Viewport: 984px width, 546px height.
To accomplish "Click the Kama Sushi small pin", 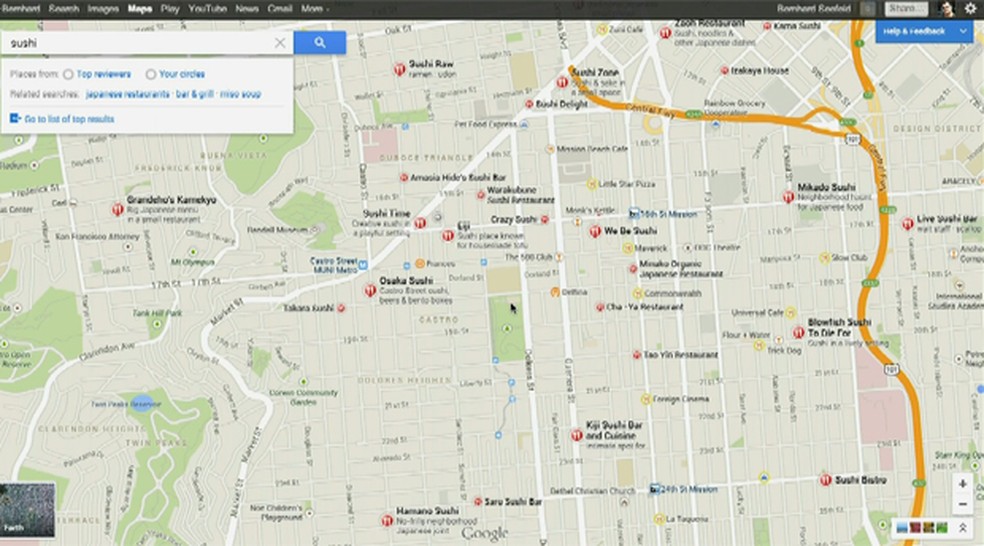I will pos(767,26).
